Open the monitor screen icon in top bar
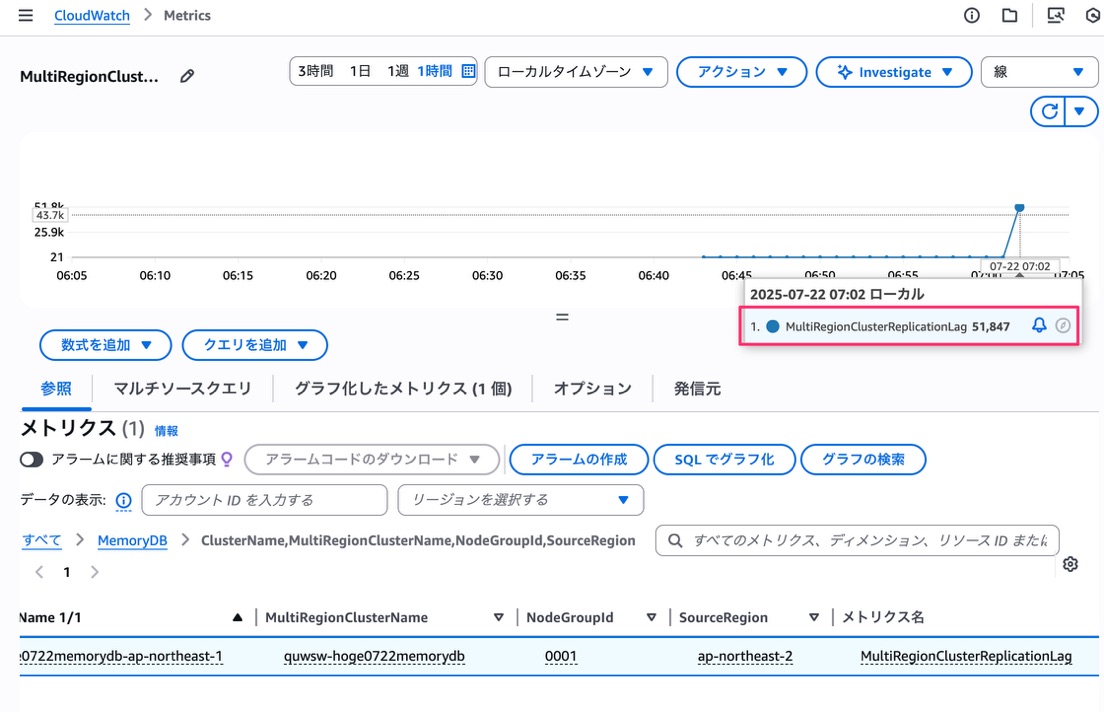The width and height of the screenshot is (1104, 712). tap(1055, 15)
